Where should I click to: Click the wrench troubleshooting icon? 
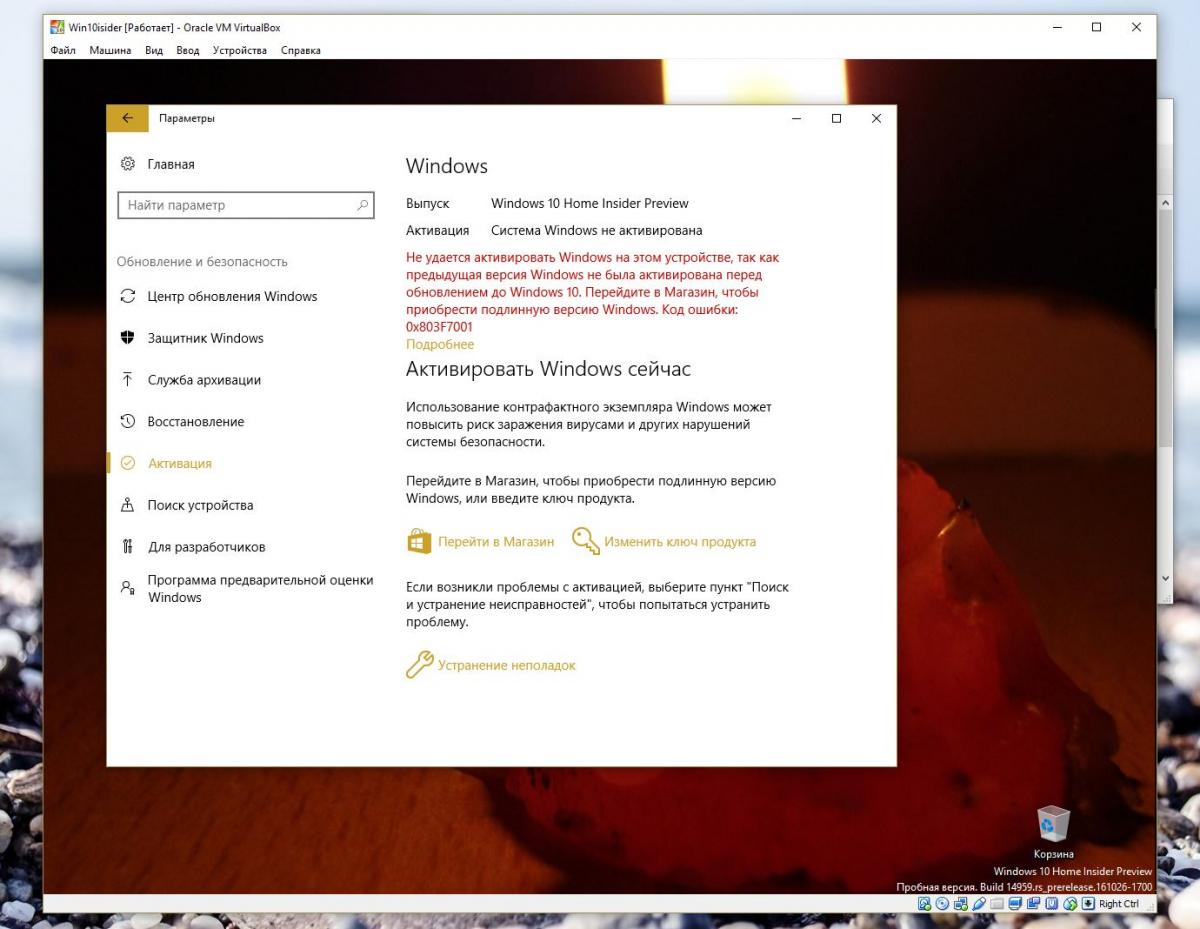click(419, 665)
